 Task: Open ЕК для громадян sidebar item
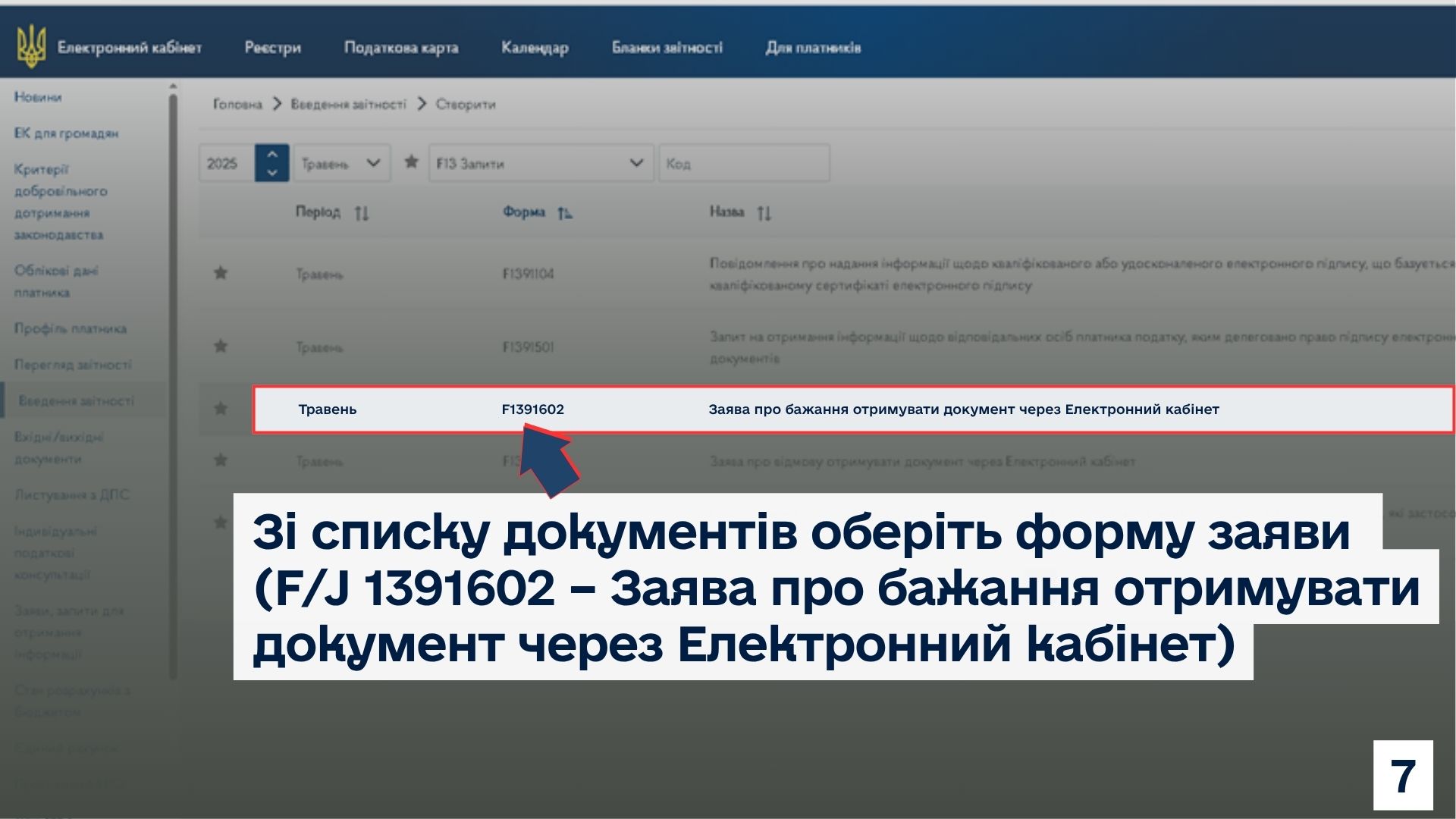tap(66, 133)
